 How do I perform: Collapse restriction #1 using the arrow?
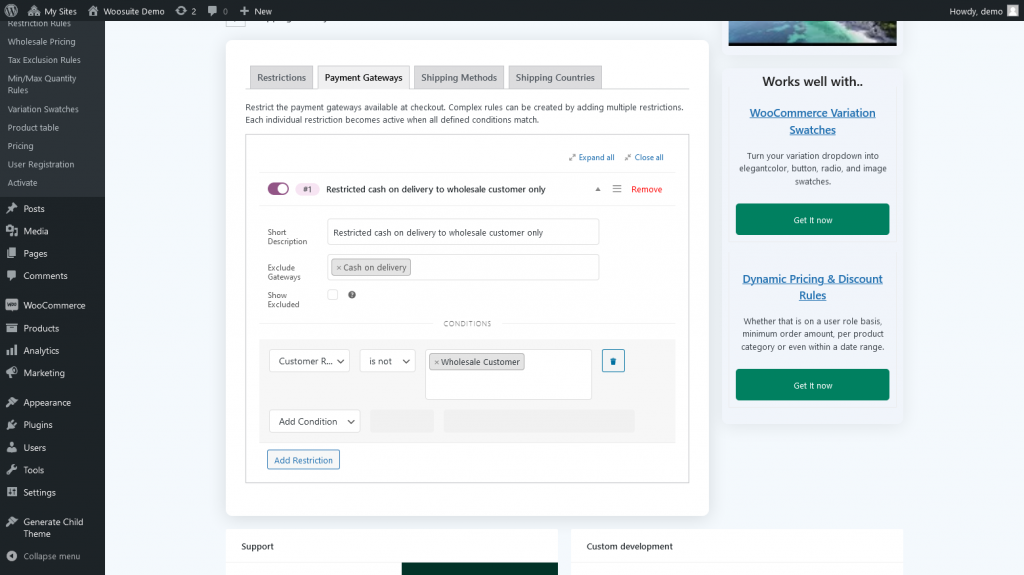pos(598,189)
